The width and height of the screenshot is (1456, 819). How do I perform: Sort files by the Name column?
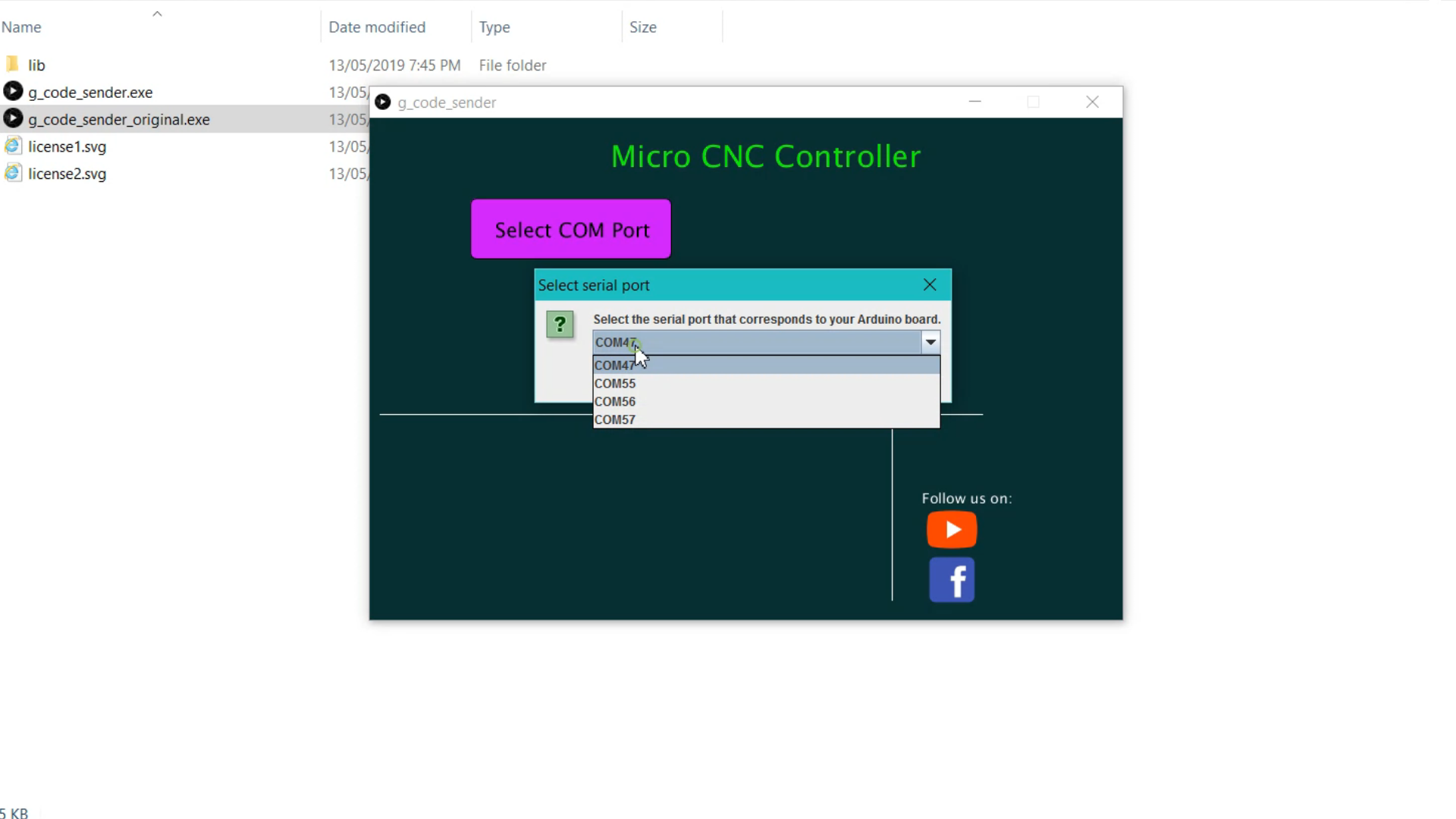(x=21, y=27)
